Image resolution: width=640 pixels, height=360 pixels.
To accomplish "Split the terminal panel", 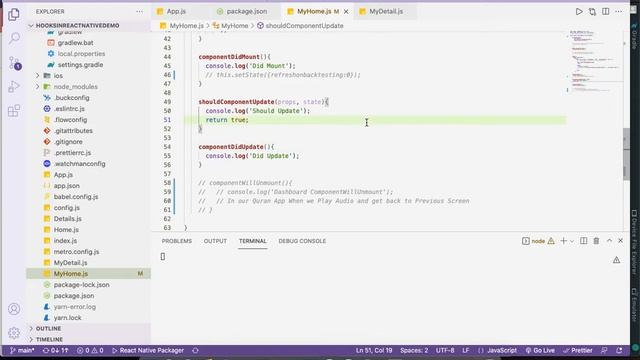I will [x=584, y=241].
